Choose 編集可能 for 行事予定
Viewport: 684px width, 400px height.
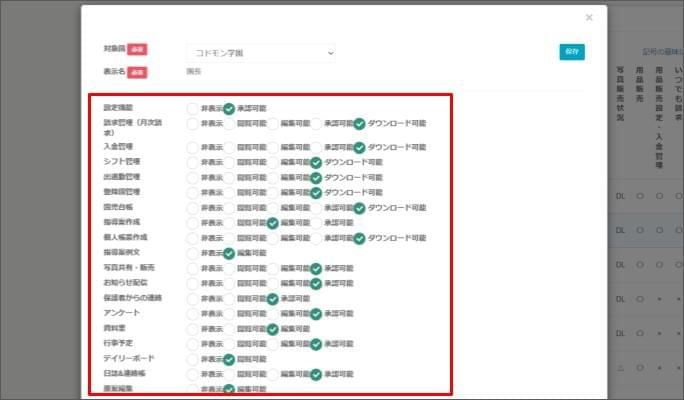pos(273,344)
